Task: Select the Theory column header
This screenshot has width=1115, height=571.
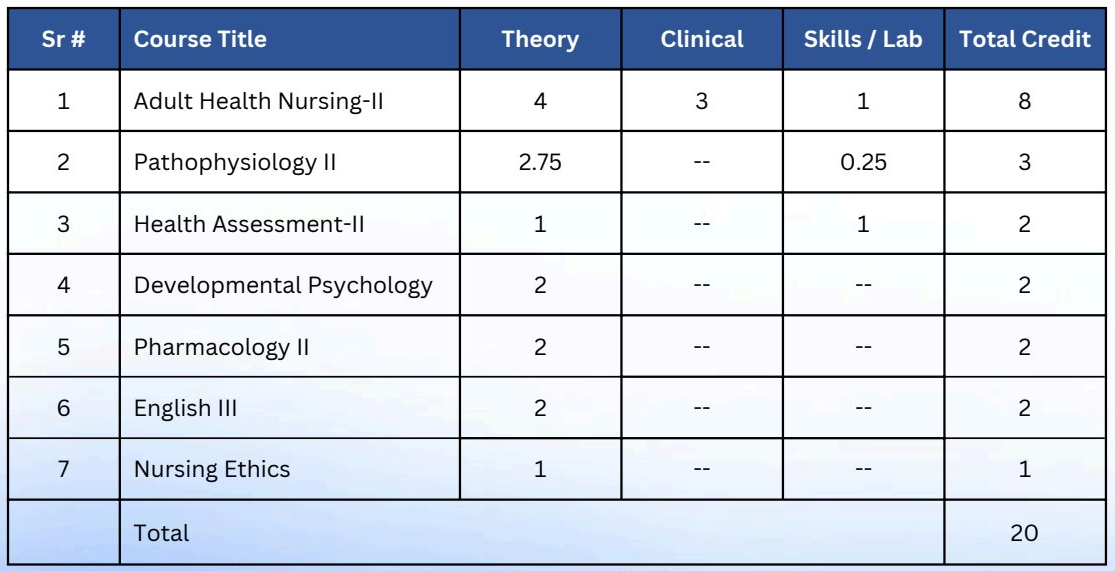Action: [540, 39]
